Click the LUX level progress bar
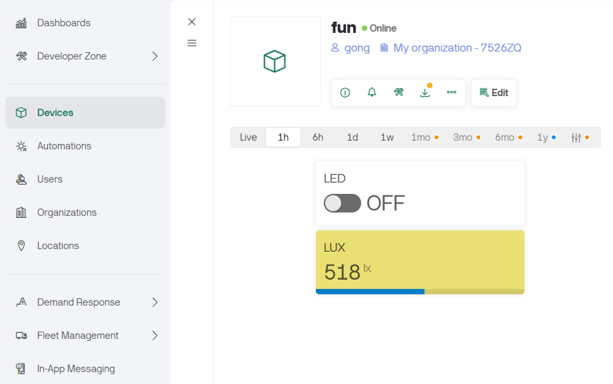Image resolution: width=613 pixels, height=384 pixels. (x=420, y=292)
